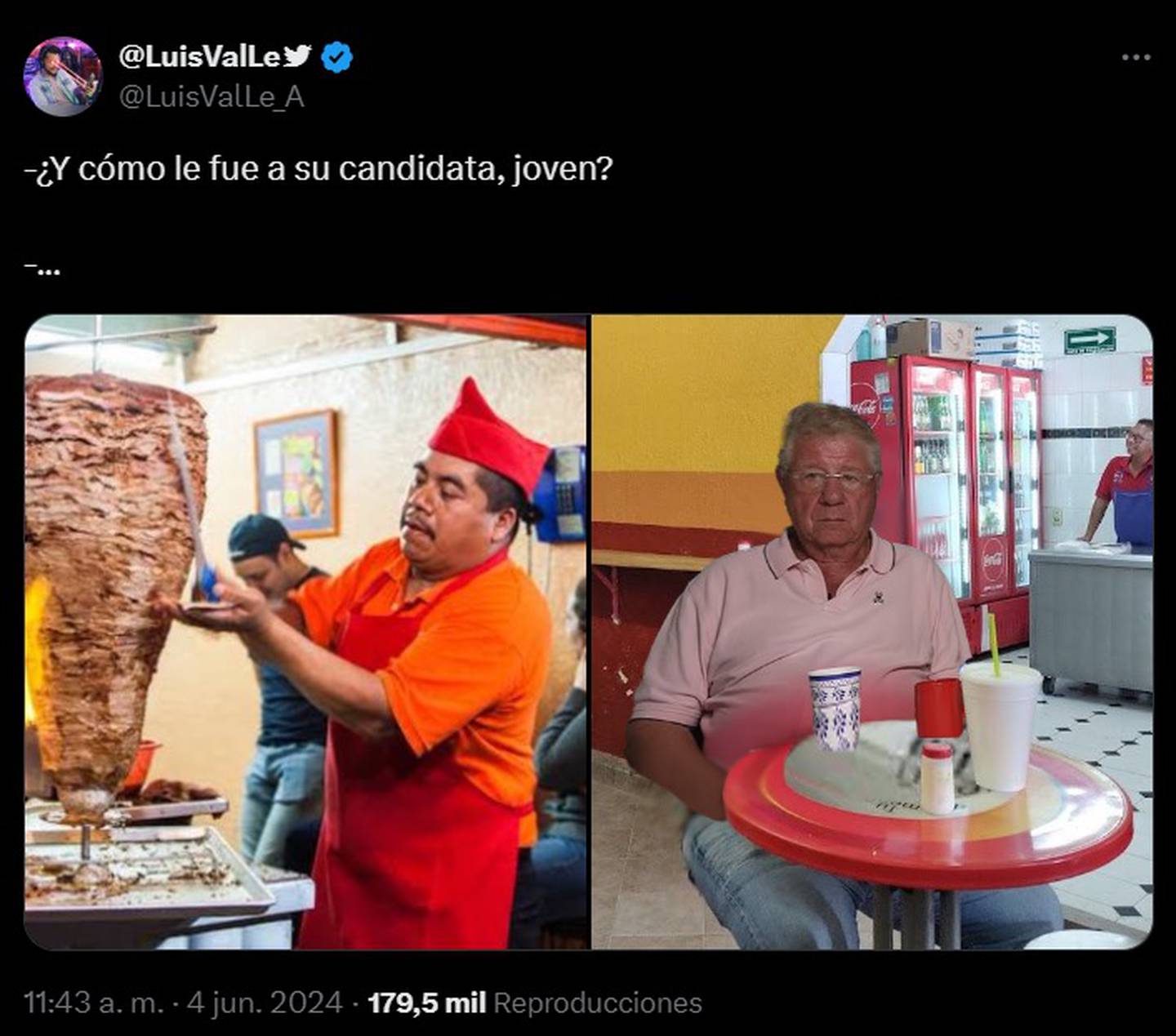Screen dimensions: 1176x1036
Task: Click the "-..." reply line in tweet
Action: click(42, 267)
